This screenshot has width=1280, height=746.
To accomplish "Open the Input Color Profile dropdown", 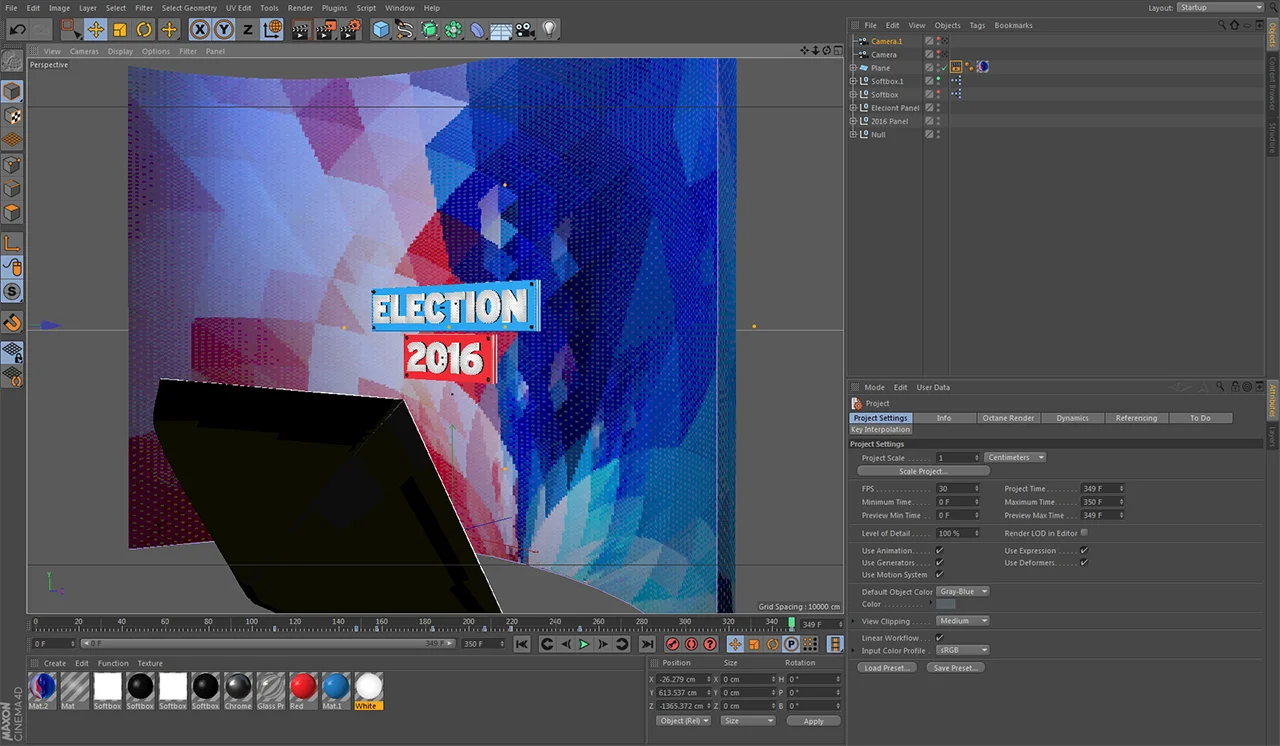I will (963, 650).
